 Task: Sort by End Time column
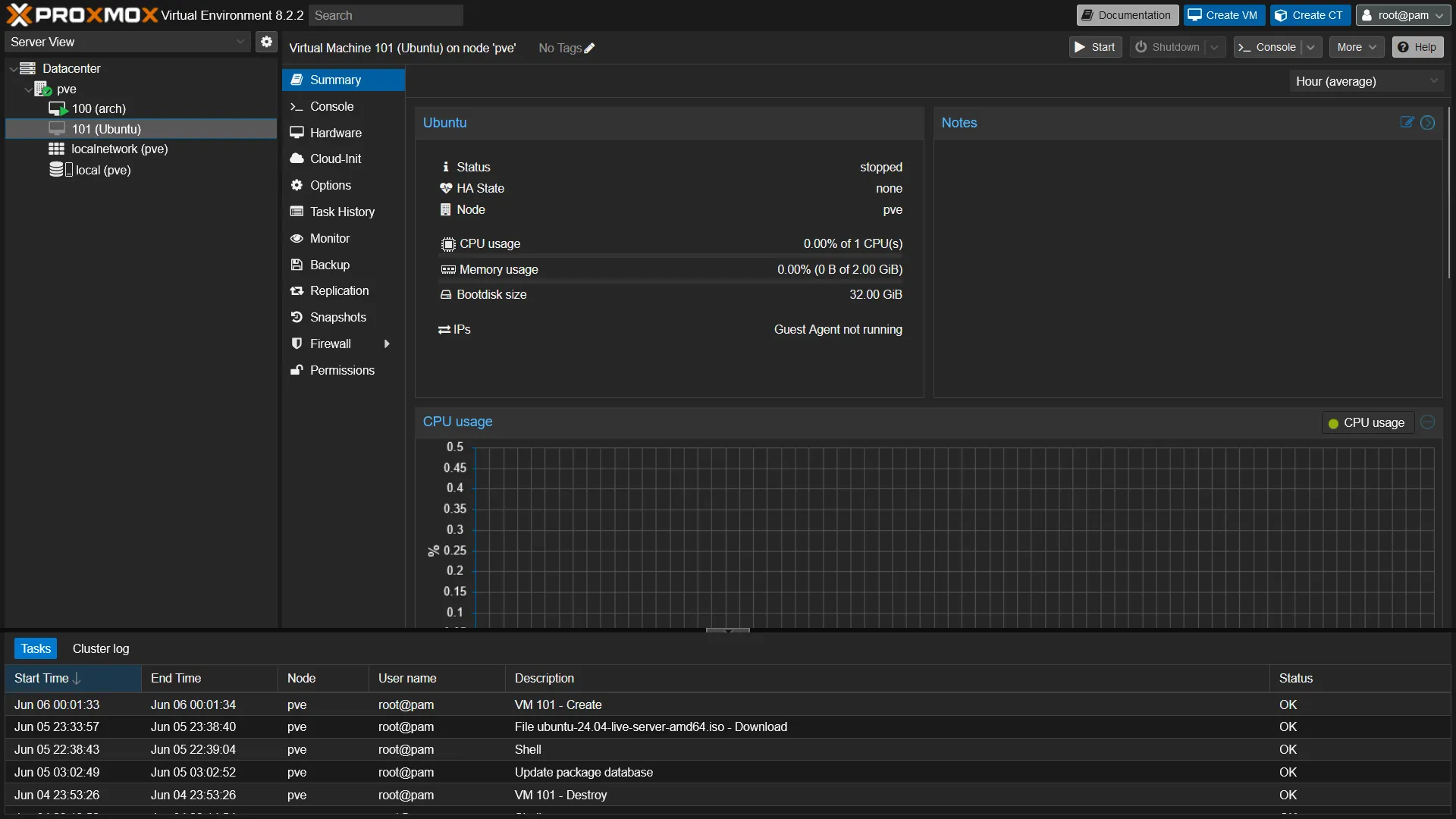(x=209, y=678)
